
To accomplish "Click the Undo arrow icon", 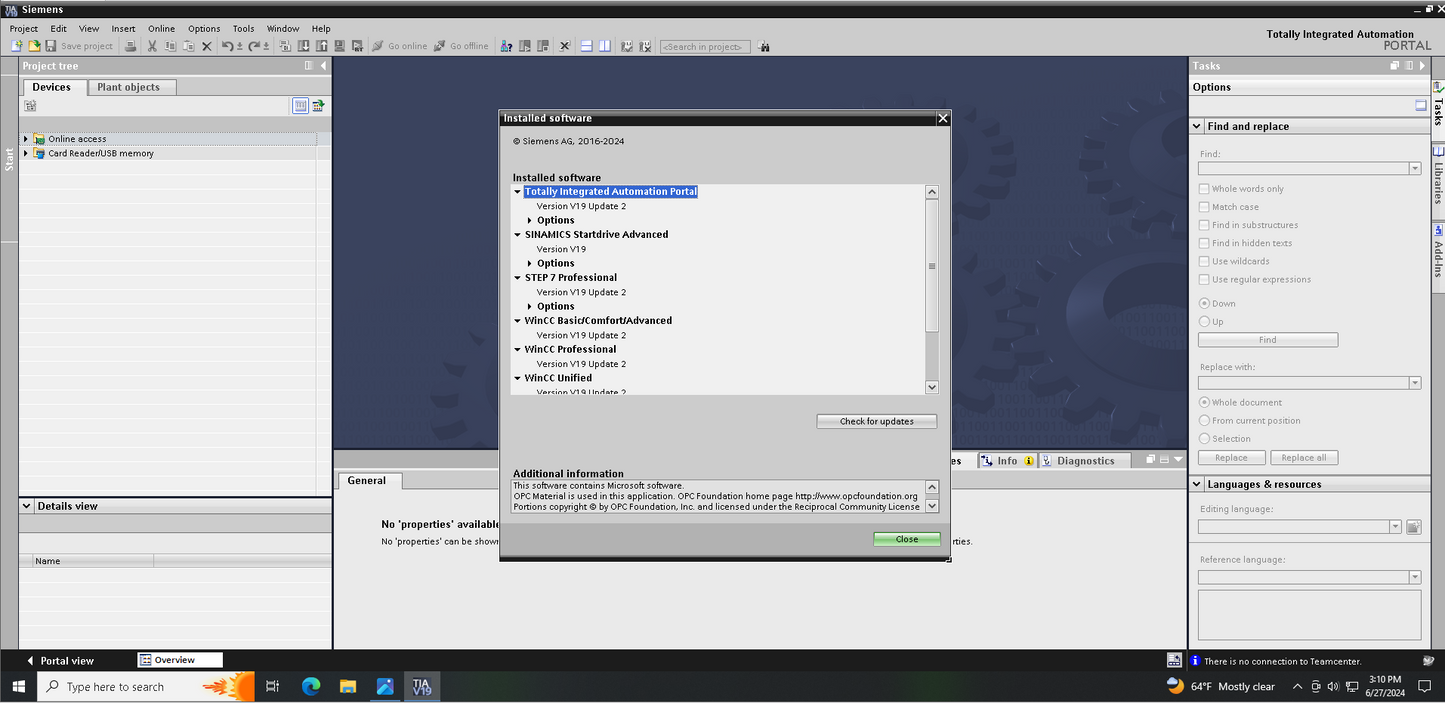I will tap(228, 46).
